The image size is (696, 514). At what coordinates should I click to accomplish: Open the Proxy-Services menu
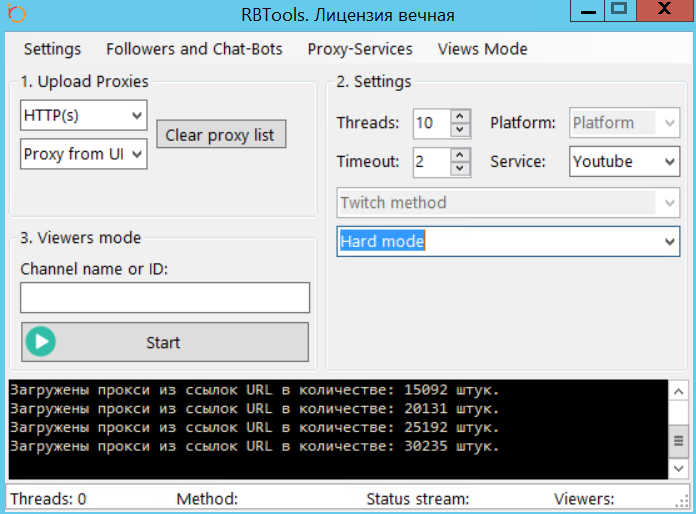[360, 49]
